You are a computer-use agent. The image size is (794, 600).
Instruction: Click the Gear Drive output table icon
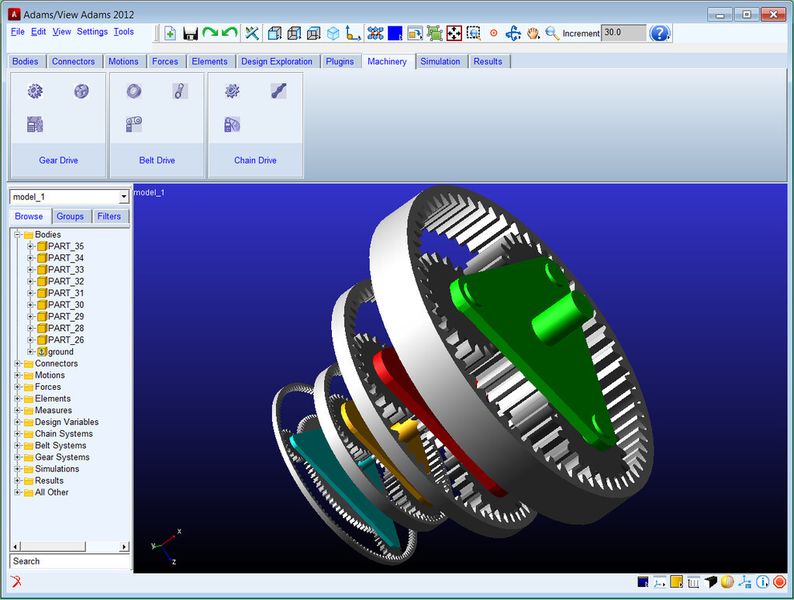35,124
